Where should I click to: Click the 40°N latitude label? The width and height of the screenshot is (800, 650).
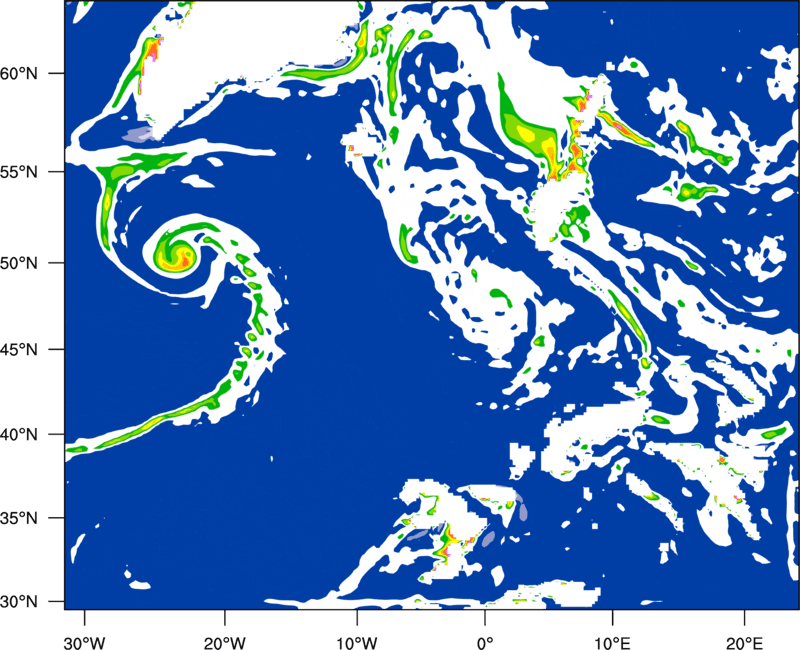[19, 435]
